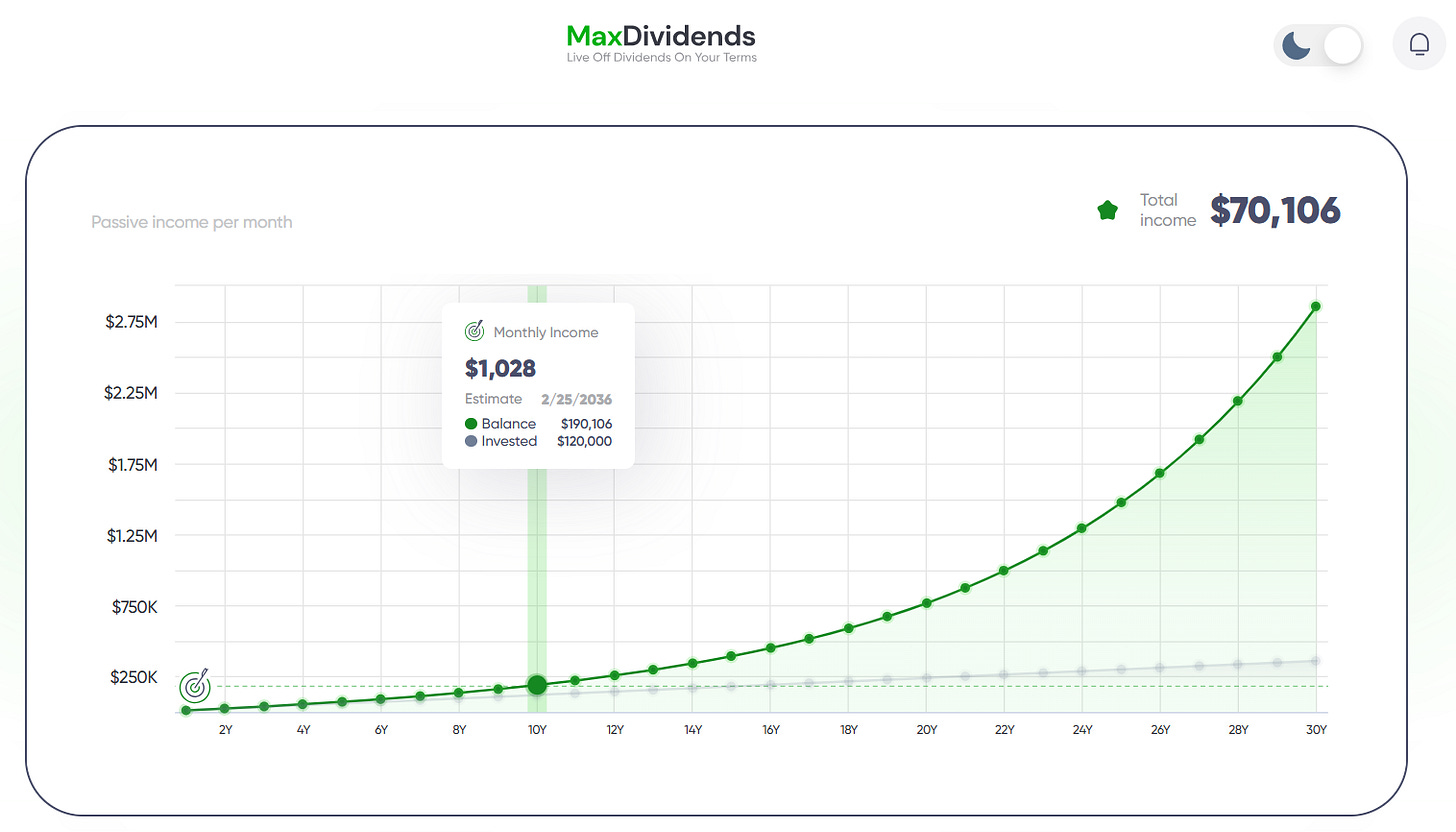
Task: Select the 30Y balance data point
Action: pyautogui.click(x=1316, y=306)
